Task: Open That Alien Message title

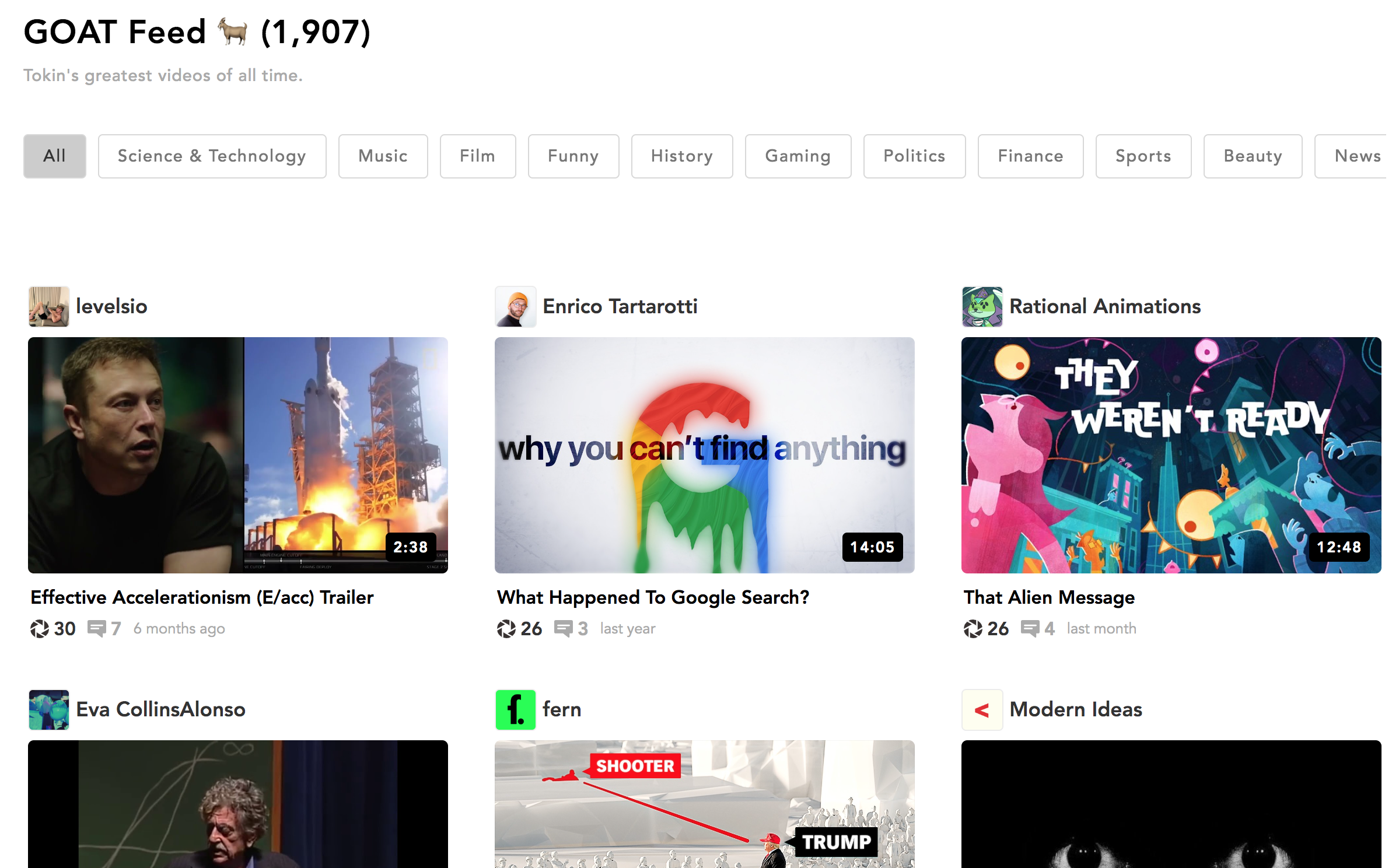Action: point(1049,597)
